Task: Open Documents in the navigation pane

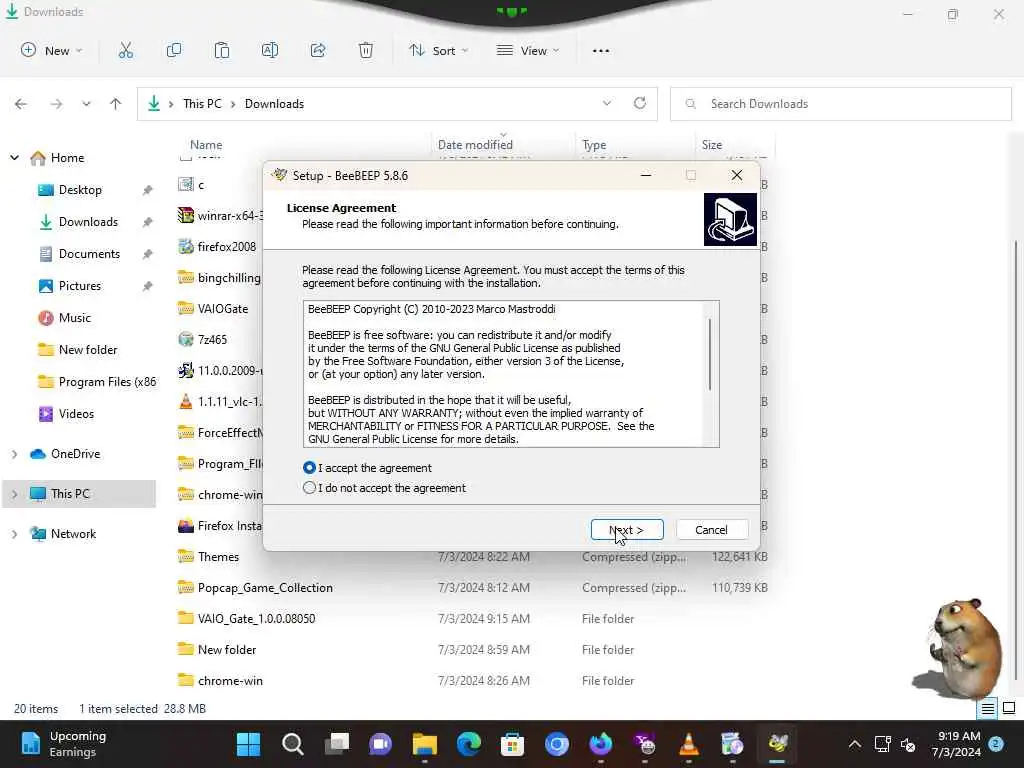Action: point(89,254)
